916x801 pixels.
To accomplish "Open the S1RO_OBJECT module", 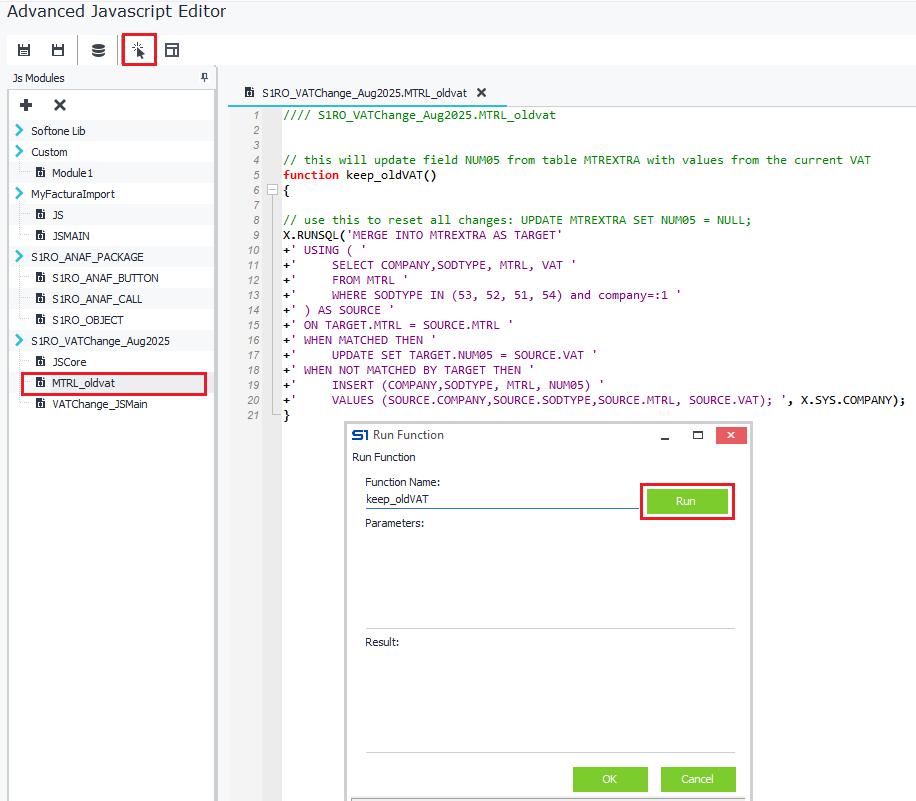I will [x=88, y=320].
